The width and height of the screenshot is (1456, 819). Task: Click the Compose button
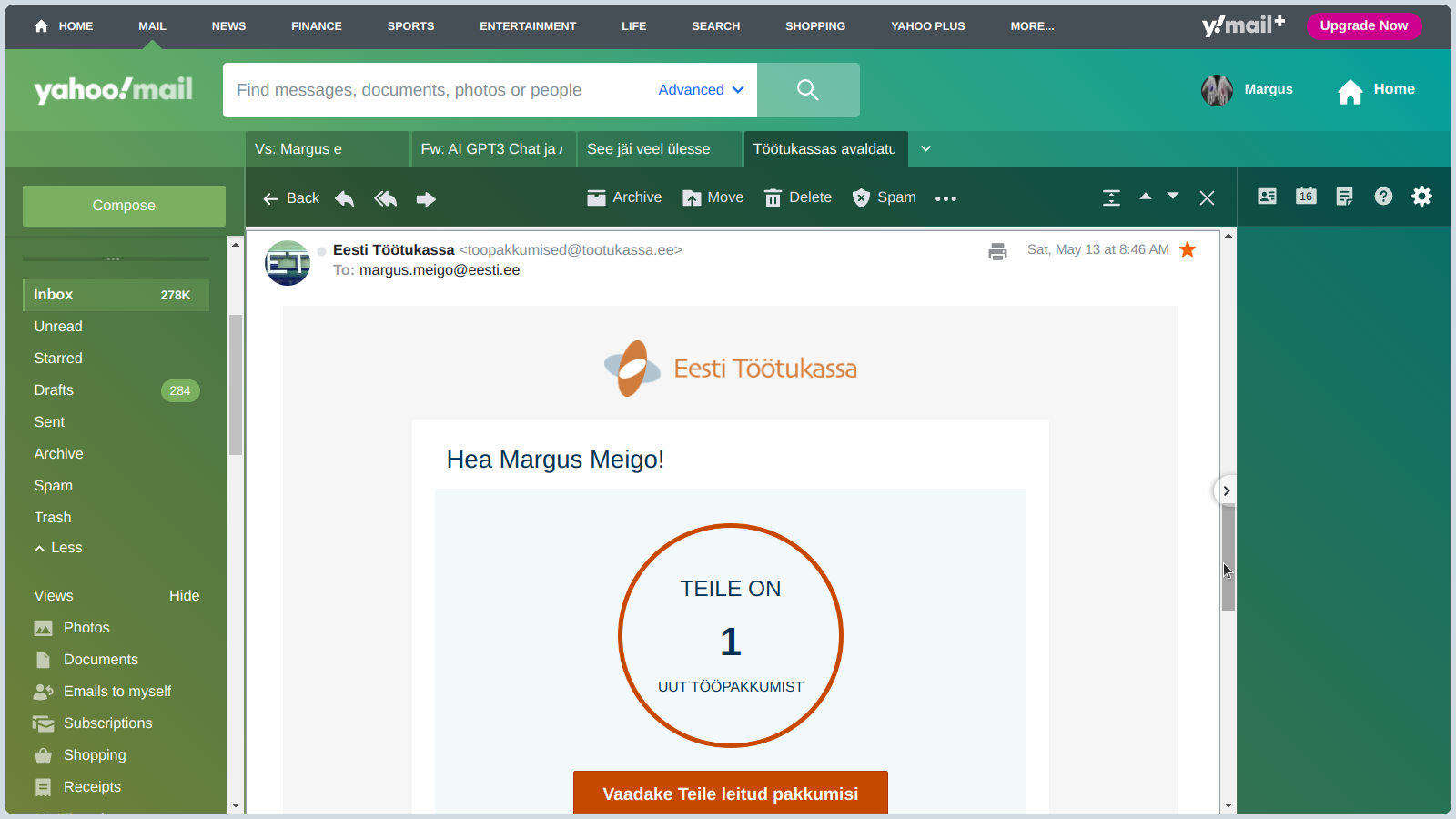[x=124, y=206]
